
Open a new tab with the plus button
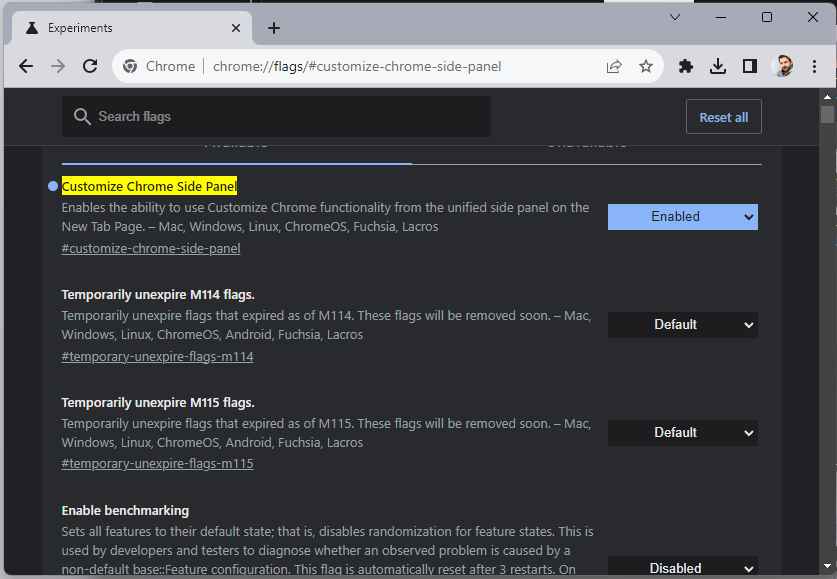coord(274,28)
